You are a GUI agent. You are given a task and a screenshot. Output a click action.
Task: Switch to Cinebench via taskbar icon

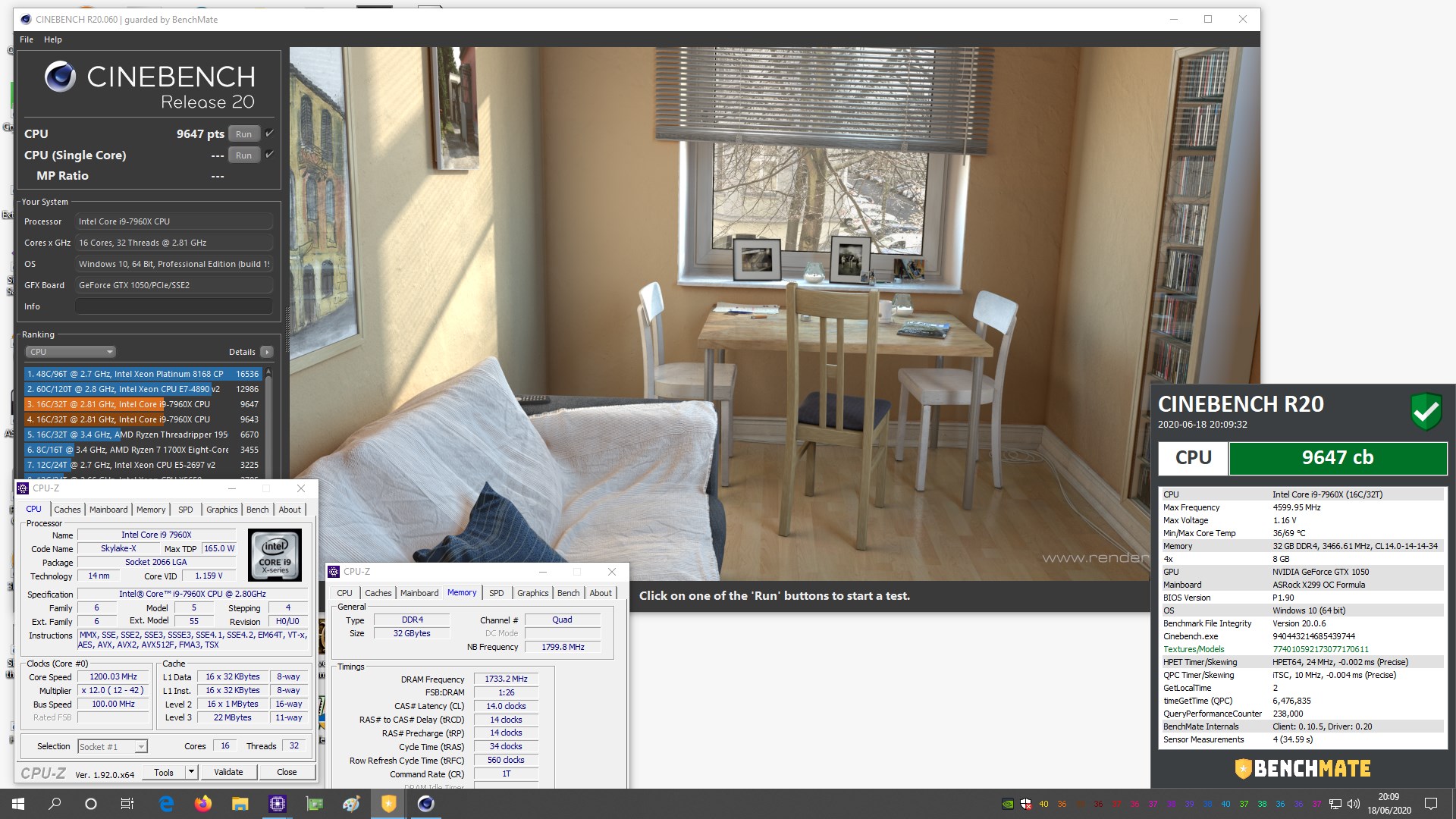tap(425, 804)
